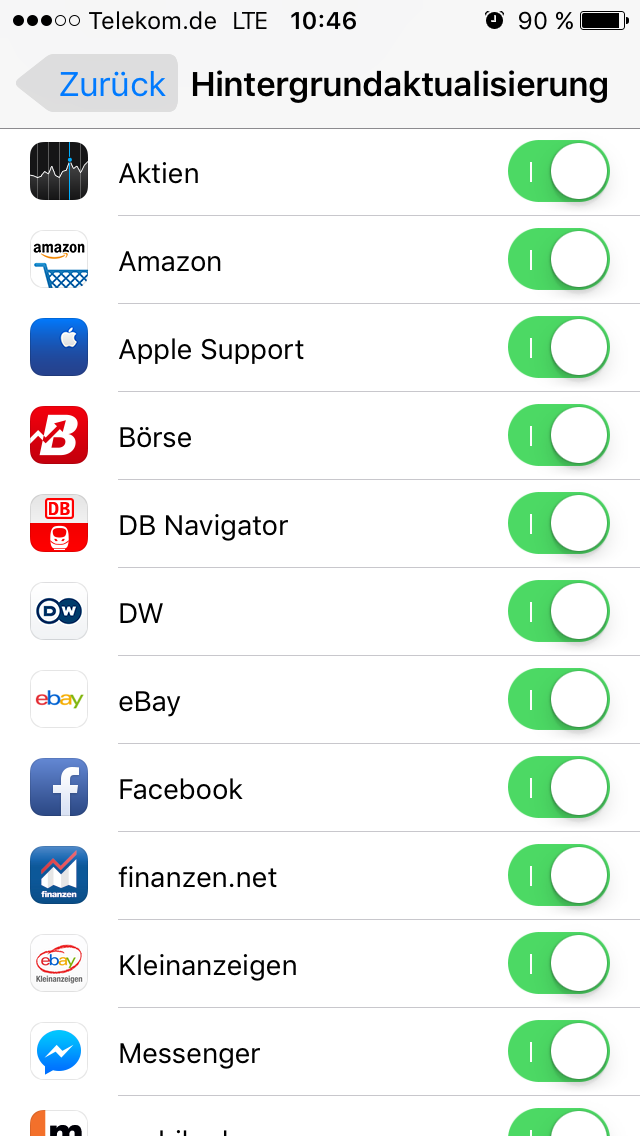Disable background refresh for Amazon
Screen dimensions: 640x1136
click(559, 260)
